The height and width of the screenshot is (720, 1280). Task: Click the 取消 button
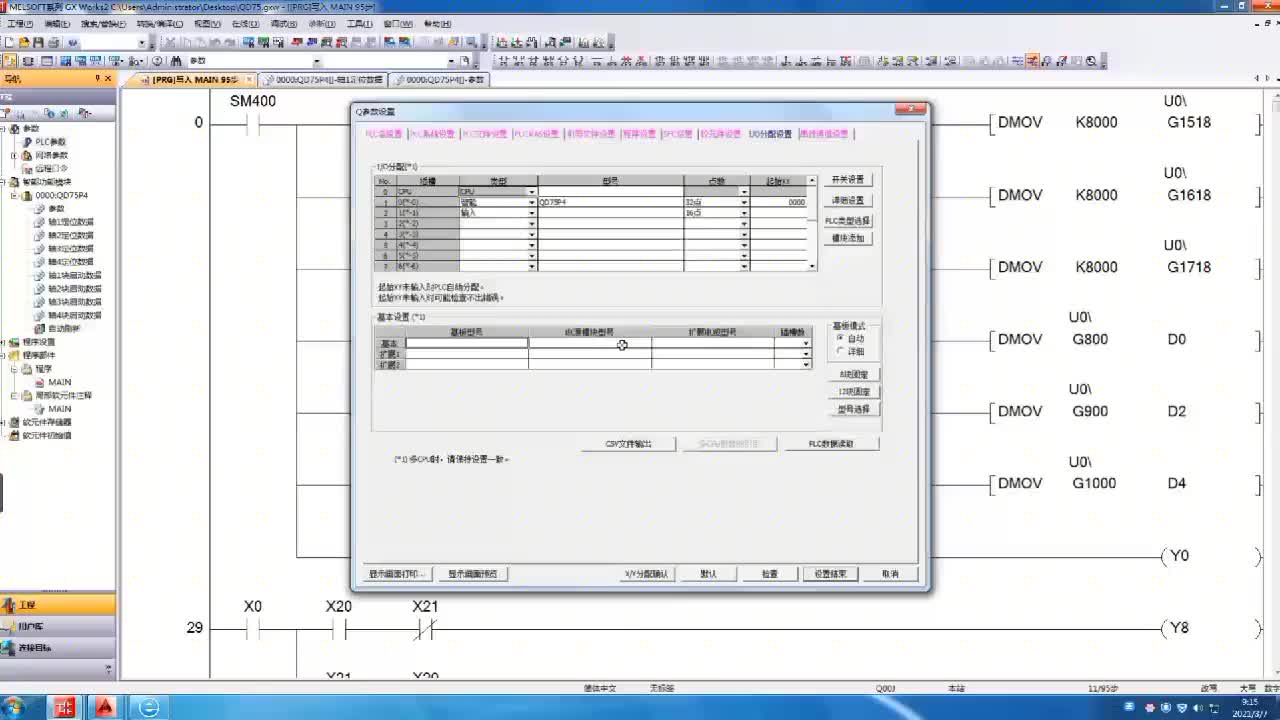(x=890, y=574)
